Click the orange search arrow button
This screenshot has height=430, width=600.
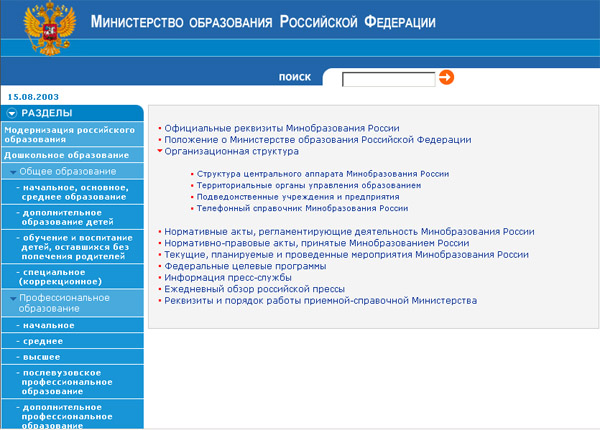coord(447,77)
